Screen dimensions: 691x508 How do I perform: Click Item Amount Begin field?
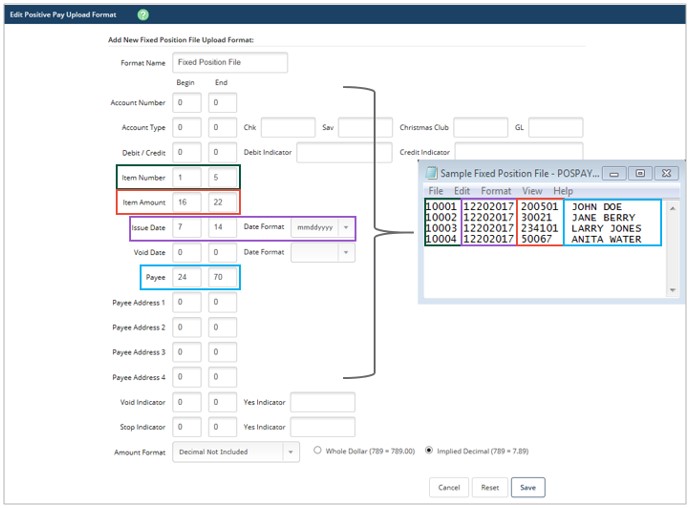pos(187,202)
